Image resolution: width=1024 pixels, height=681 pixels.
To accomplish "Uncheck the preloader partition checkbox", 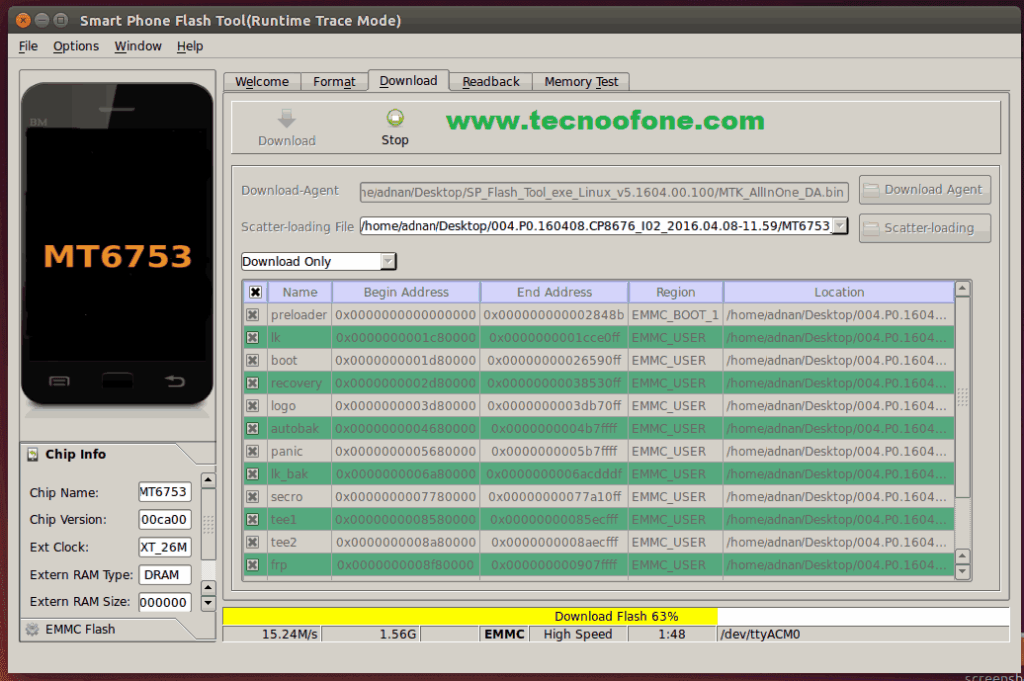I will coord(252,315).
